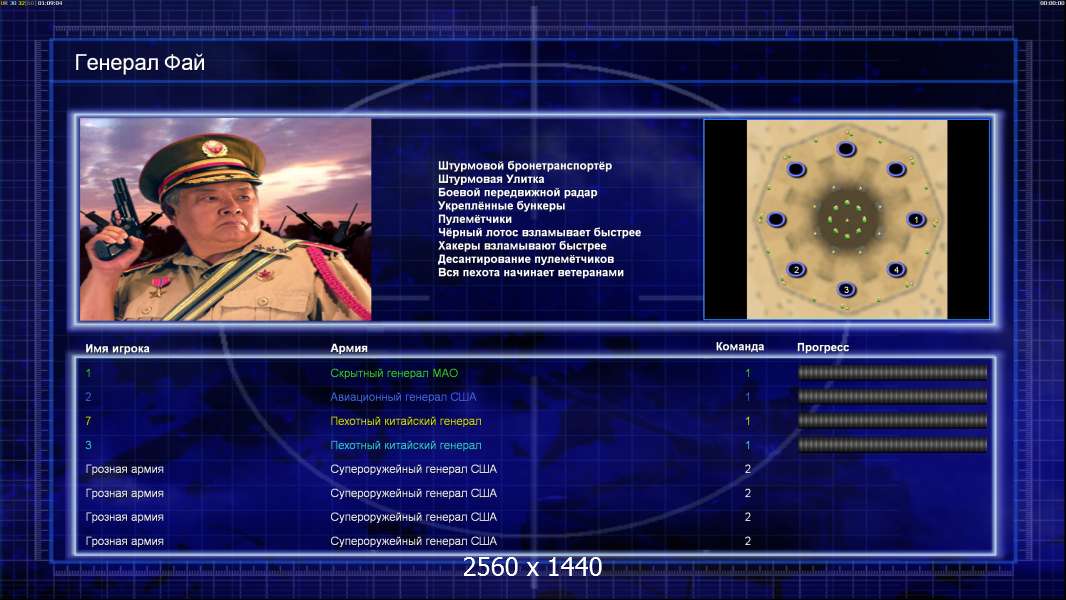Screen dimensions: 1066x600
Task: Click the empty upper-left start position marker
Action: [797, 169]
